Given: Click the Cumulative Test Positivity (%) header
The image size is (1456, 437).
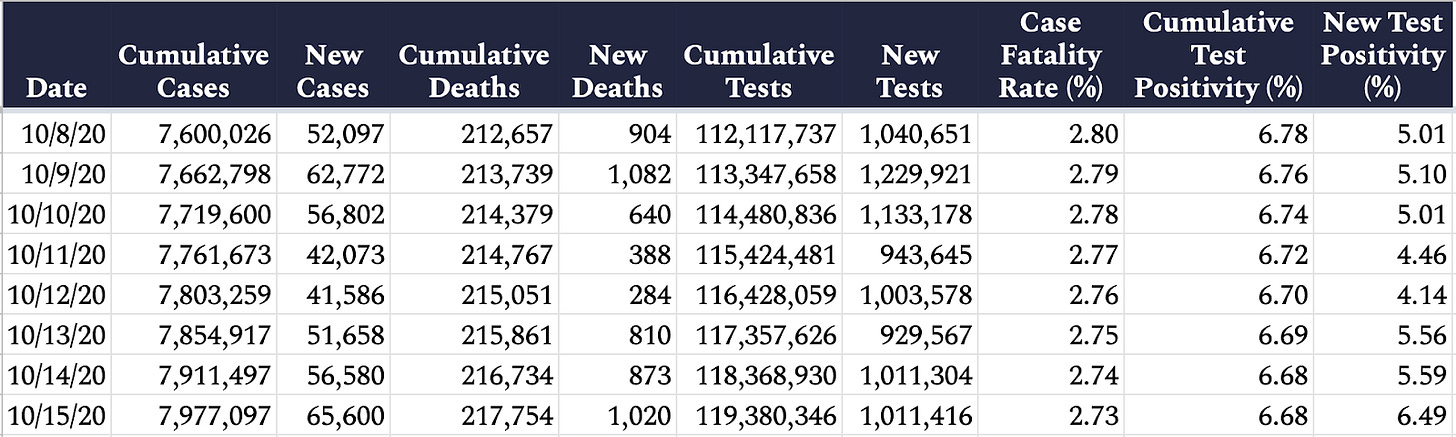Looking at the screenshot, I should 1218,55.
